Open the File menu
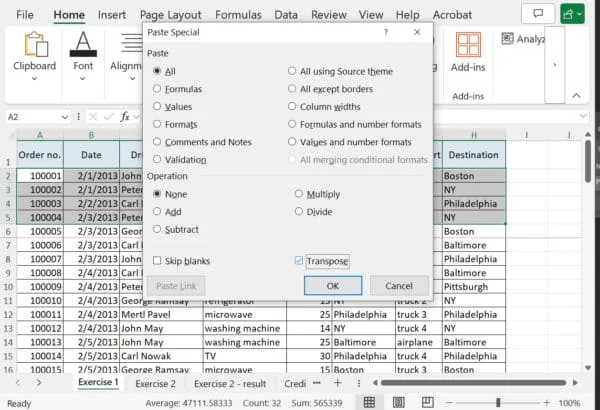600x410 pixels. [x=24, y=15]
